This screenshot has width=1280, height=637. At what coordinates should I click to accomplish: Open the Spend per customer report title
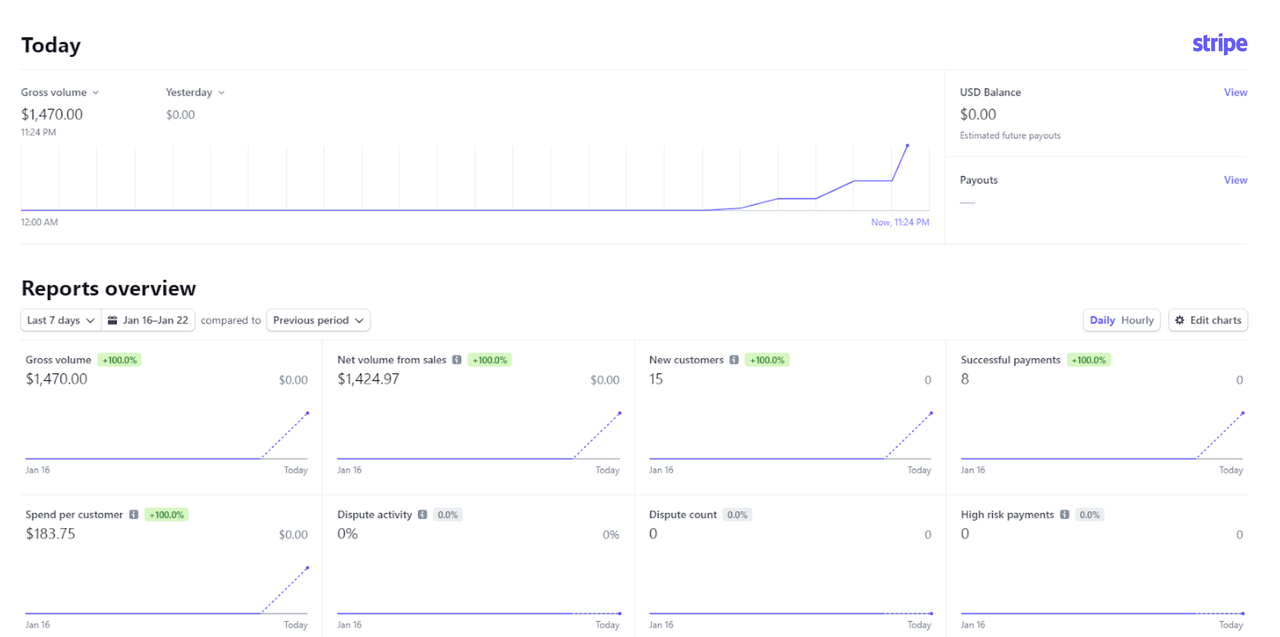[x=75, y=515]
